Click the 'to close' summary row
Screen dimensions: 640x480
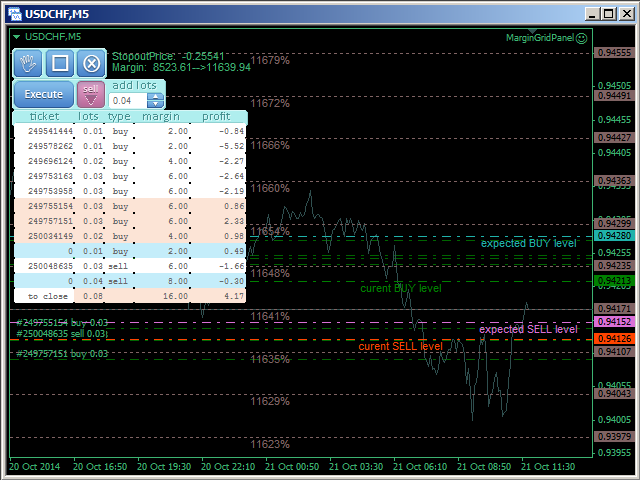coord(48,297)
